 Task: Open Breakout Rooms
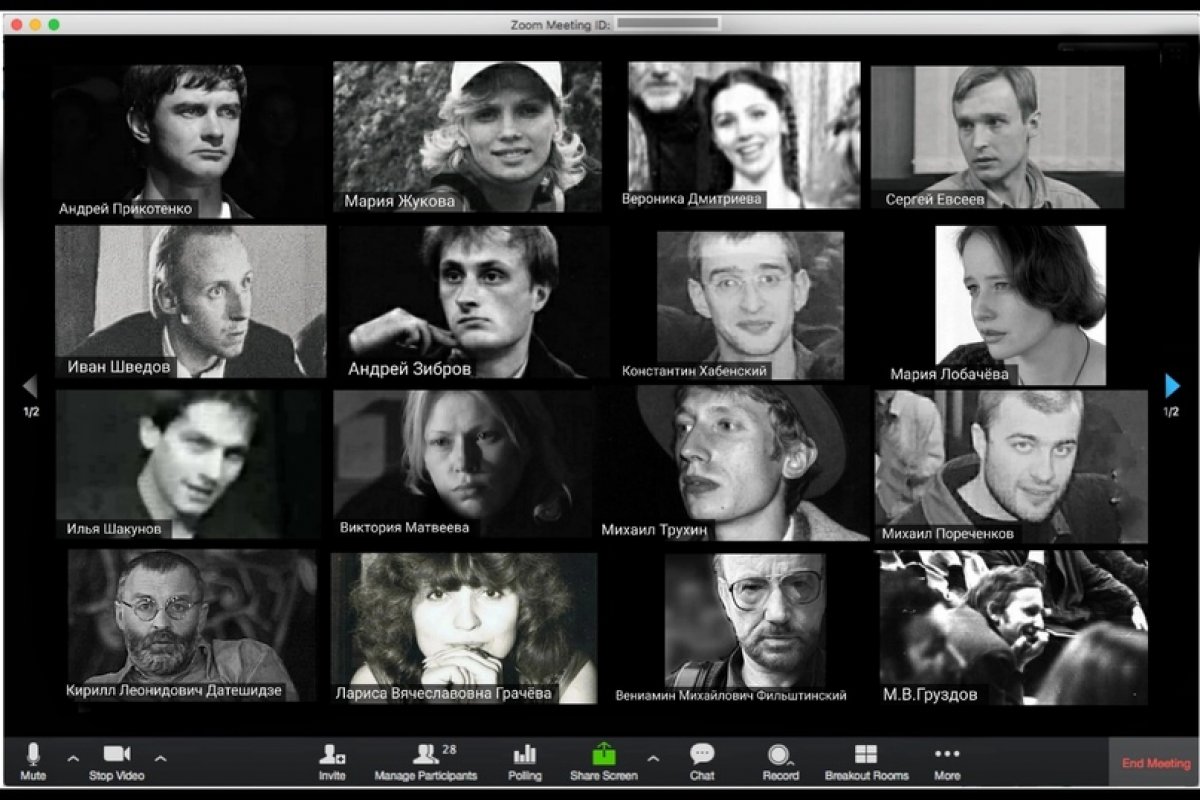tap(866, 762)
